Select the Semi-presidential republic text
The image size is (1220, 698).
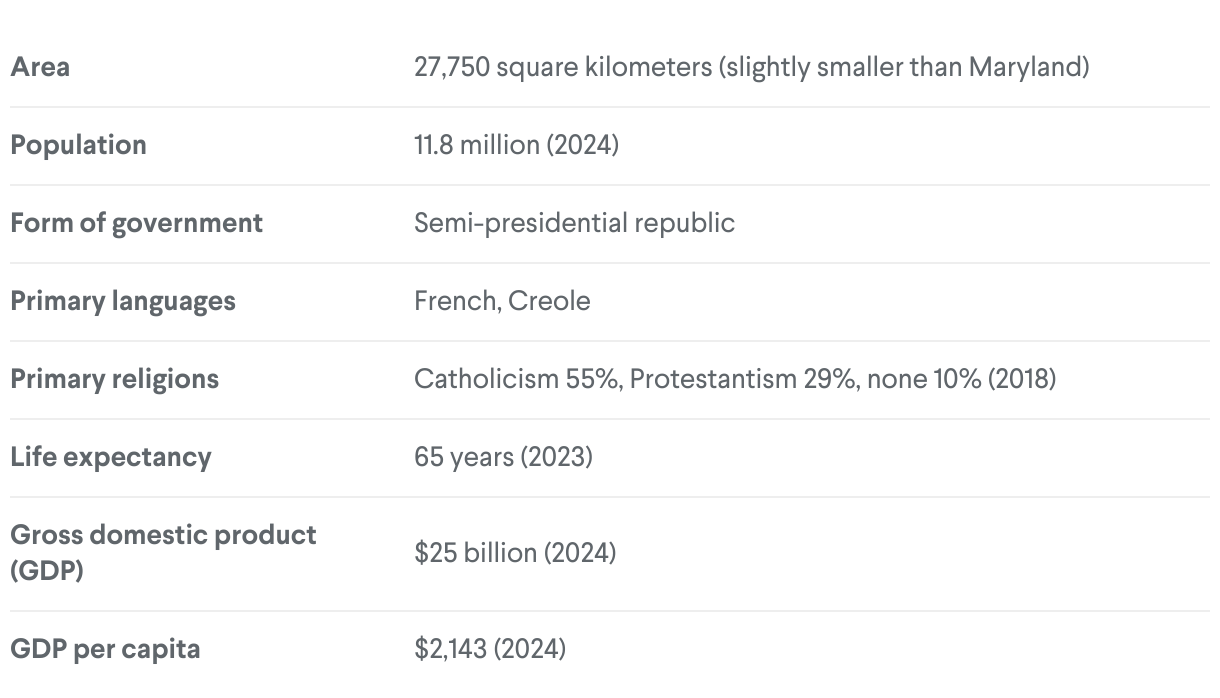tap(574, 222)
